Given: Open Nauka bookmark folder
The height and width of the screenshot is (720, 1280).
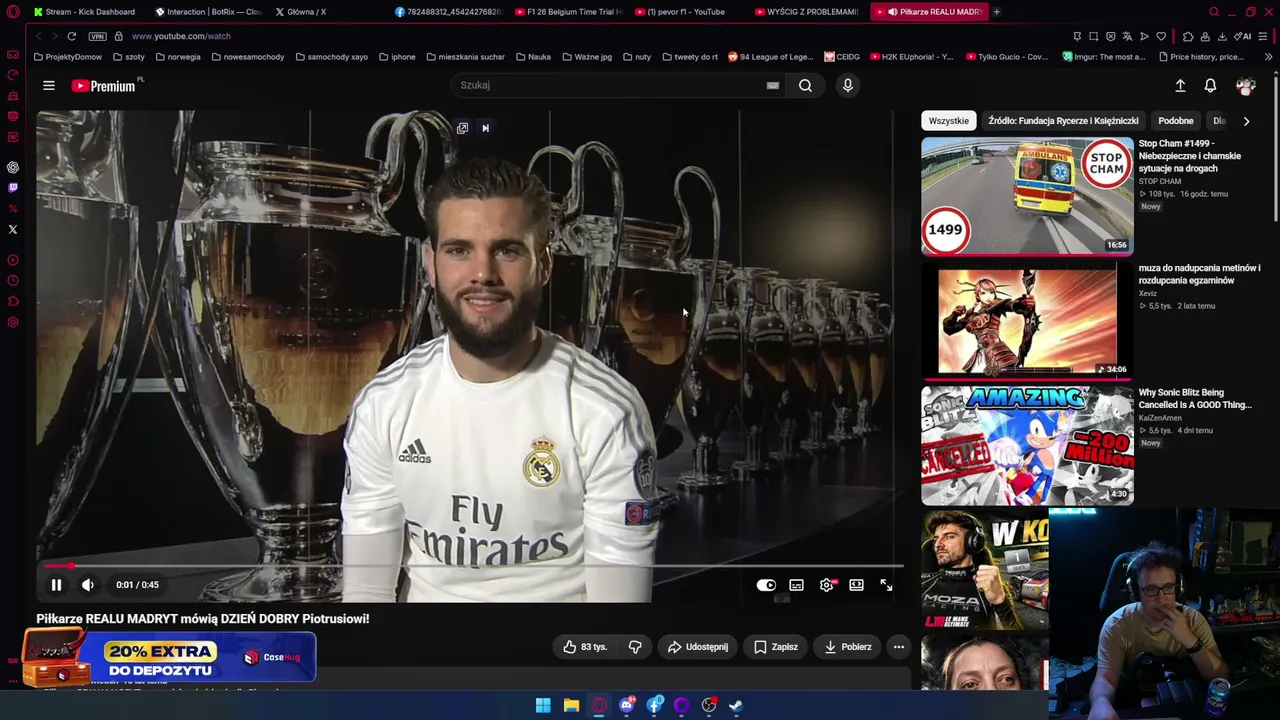Looking at the screenshot, I should coord(533,57).
